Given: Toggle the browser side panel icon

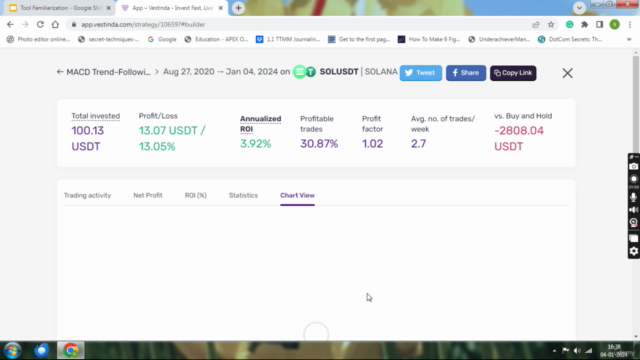Looking at the screenshot, I should tap(599, 24).
